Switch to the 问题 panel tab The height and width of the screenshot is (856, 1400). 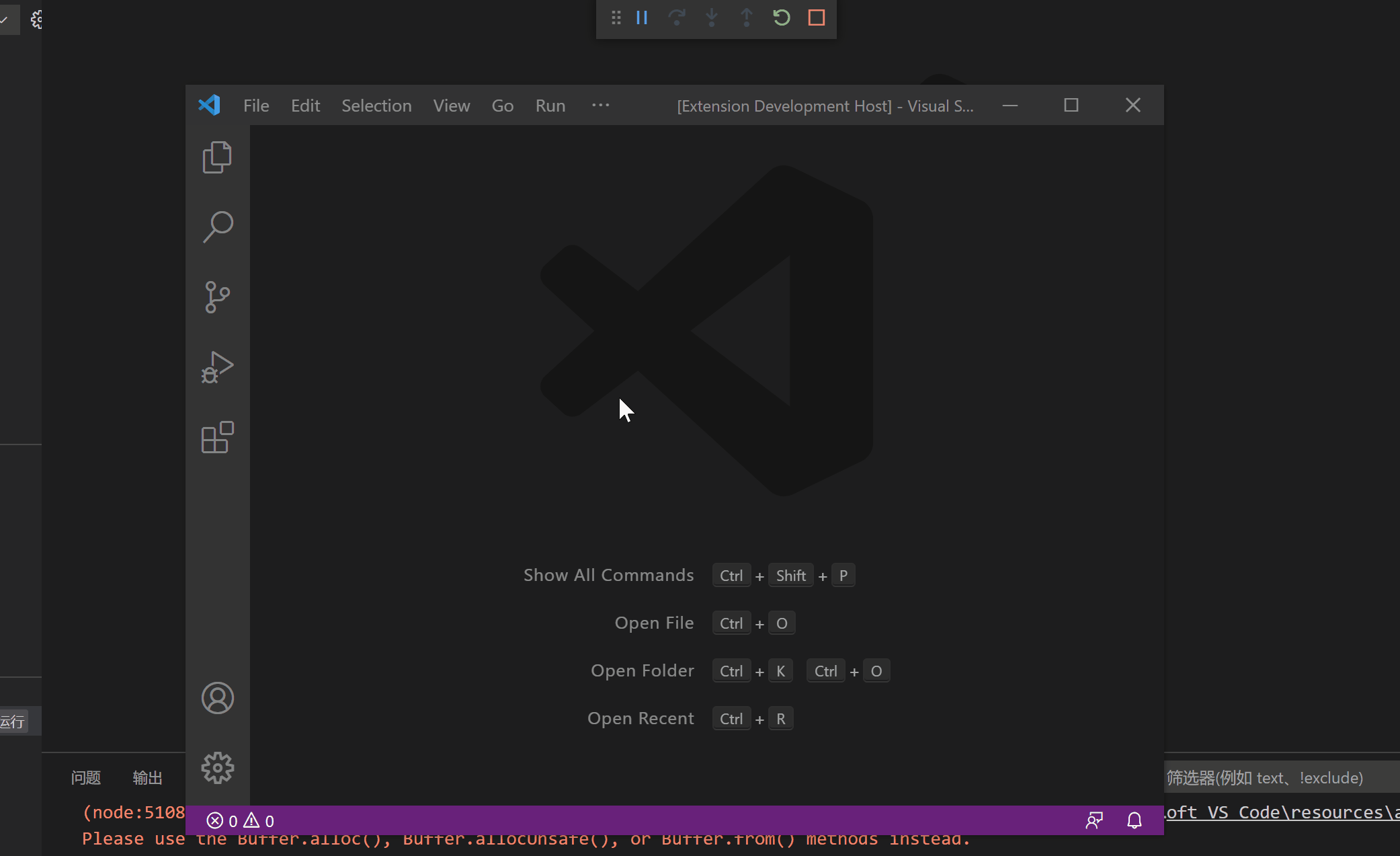[x=86, y=778]
